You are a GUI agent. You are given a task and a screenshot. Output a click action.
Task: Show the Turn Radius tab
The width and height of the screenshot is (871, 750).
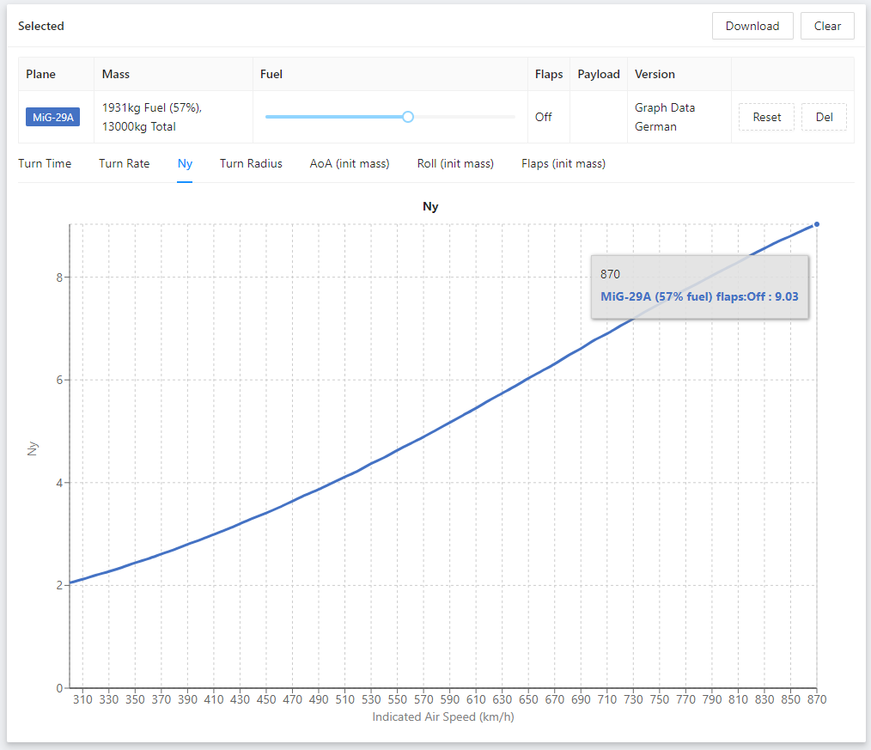[x=251, y=164]
